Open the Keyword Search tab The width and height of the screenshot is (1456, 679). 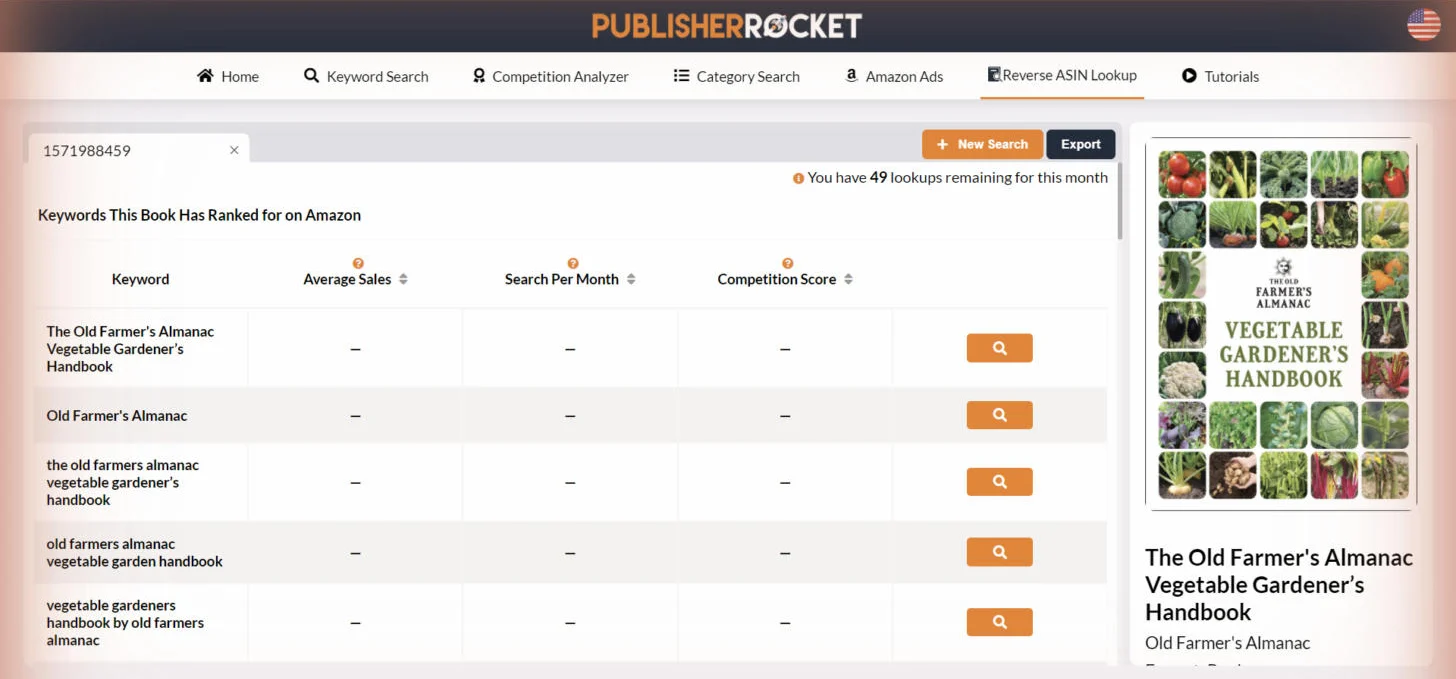(366, 76)
